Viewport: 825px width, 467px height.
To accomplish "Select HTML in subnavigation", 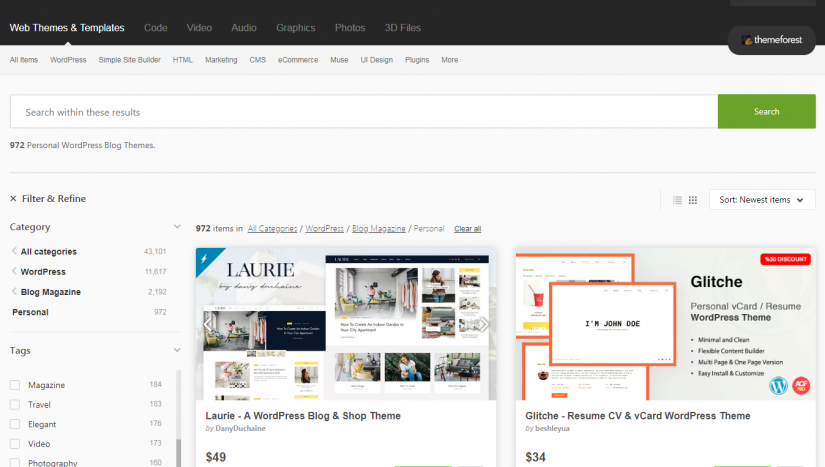I will (x=183, y=60).
